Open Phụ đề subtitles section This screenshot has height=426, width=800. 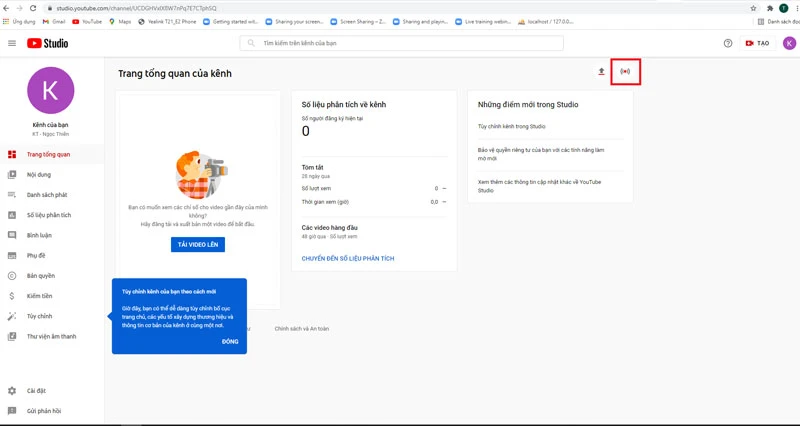coord(52,256)
